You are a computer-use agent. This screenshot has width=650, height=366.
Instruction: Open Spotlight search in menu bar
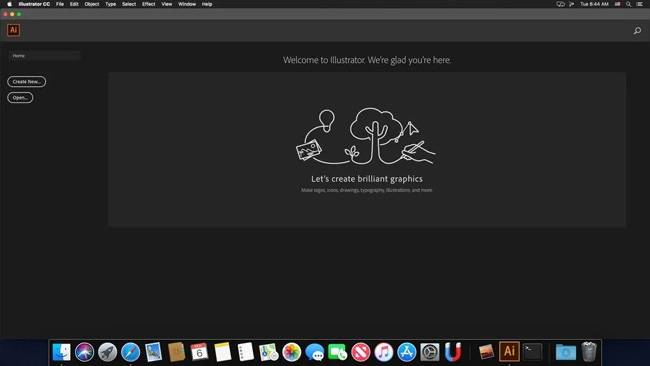click(628, 4)
